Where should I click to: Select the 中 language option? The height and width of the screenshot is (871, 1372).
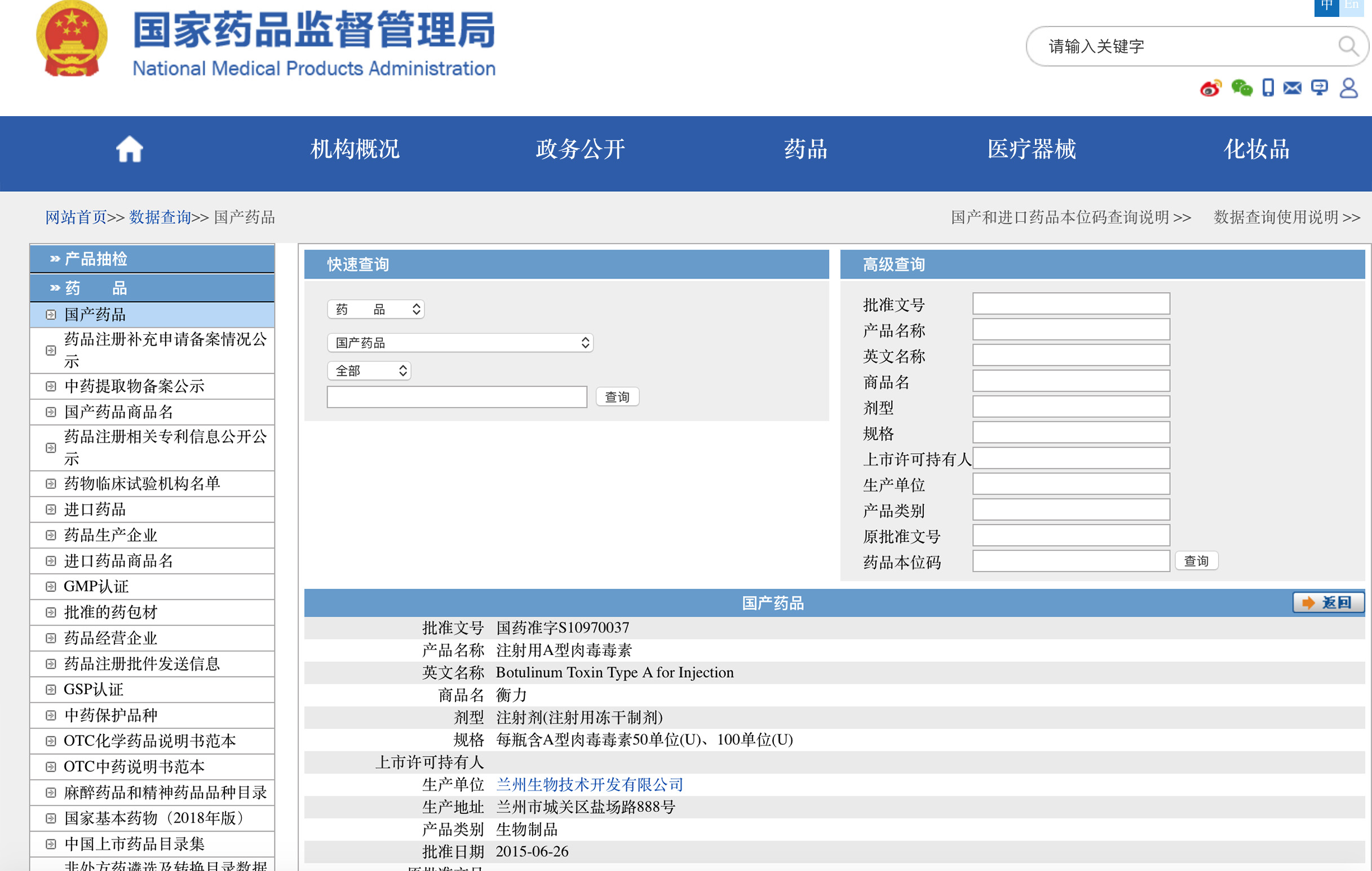(1326, 6)
